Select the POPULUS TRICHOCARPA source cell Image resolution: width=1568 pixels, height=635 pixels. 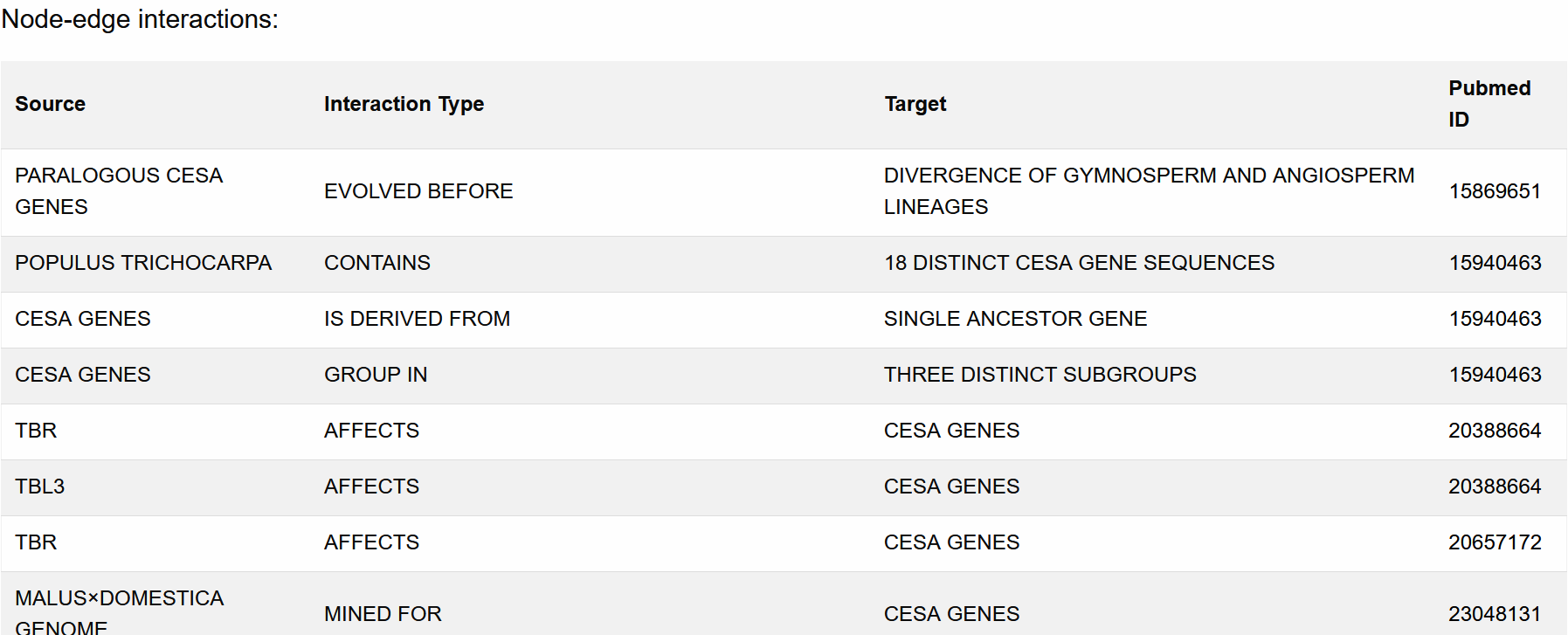pyautogui.click(x=143, y=263)
